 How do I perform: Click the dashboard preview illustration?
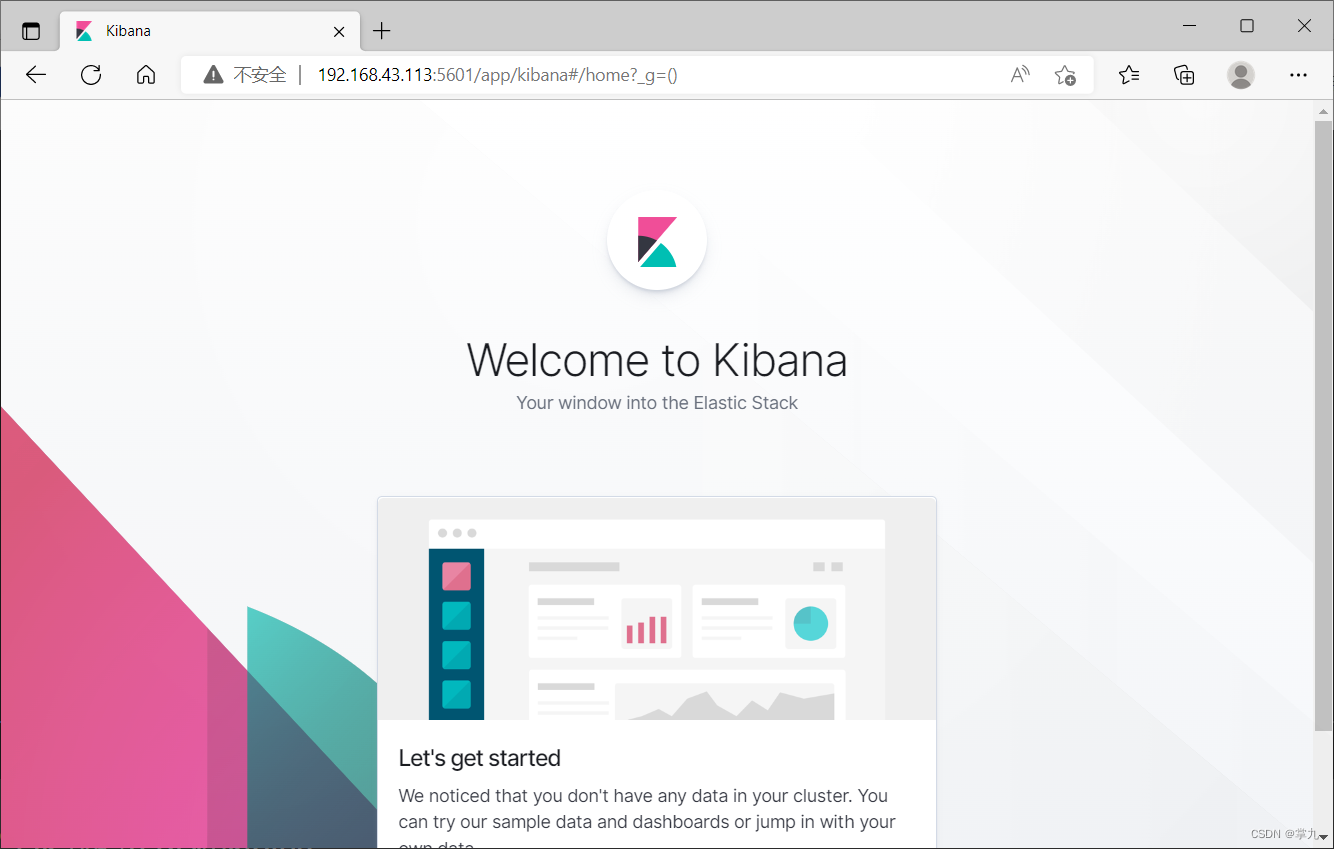point(657,609)
